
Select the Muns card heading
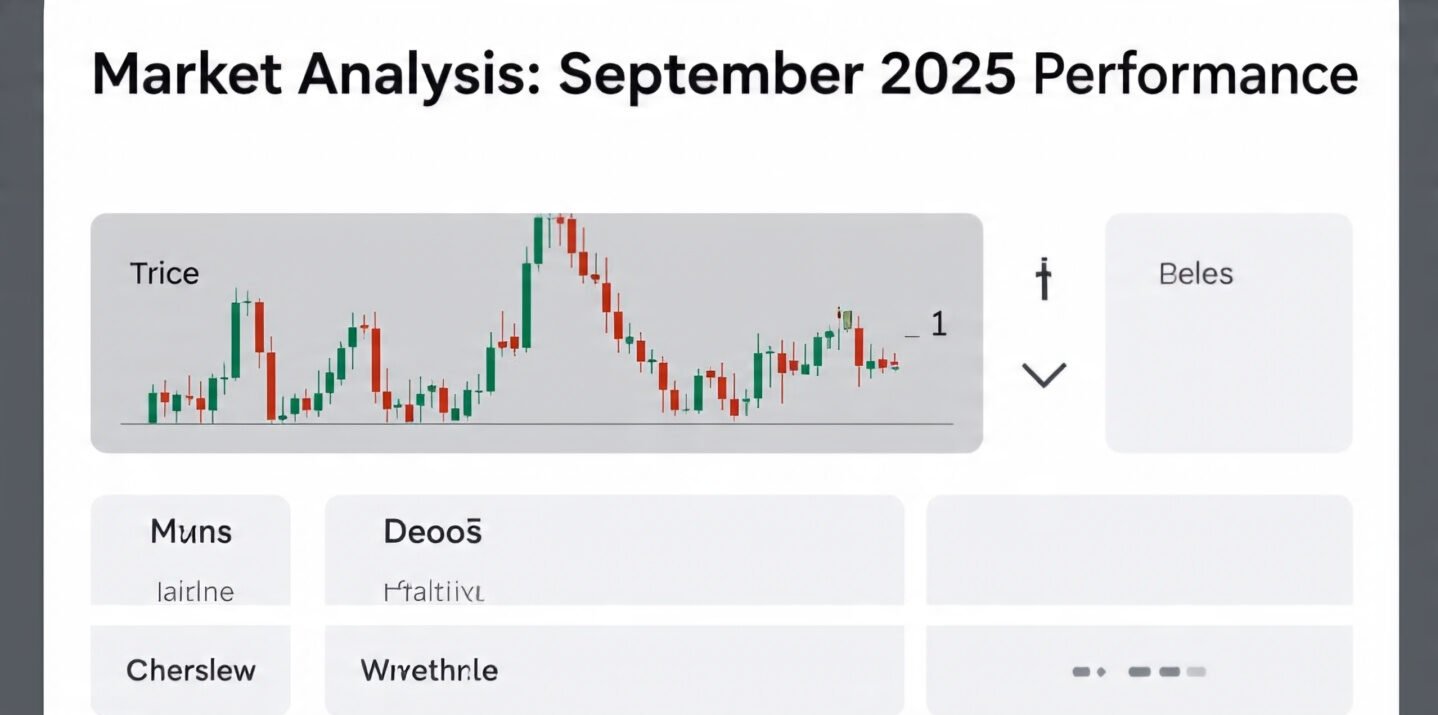[191, 531]
